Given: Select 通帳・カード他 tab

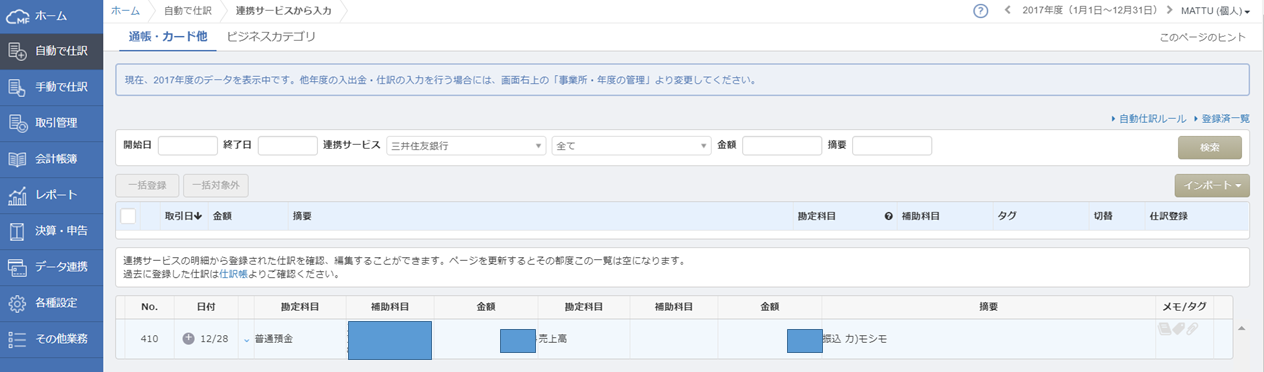Looking at the screenshot, I should (168, 37).
